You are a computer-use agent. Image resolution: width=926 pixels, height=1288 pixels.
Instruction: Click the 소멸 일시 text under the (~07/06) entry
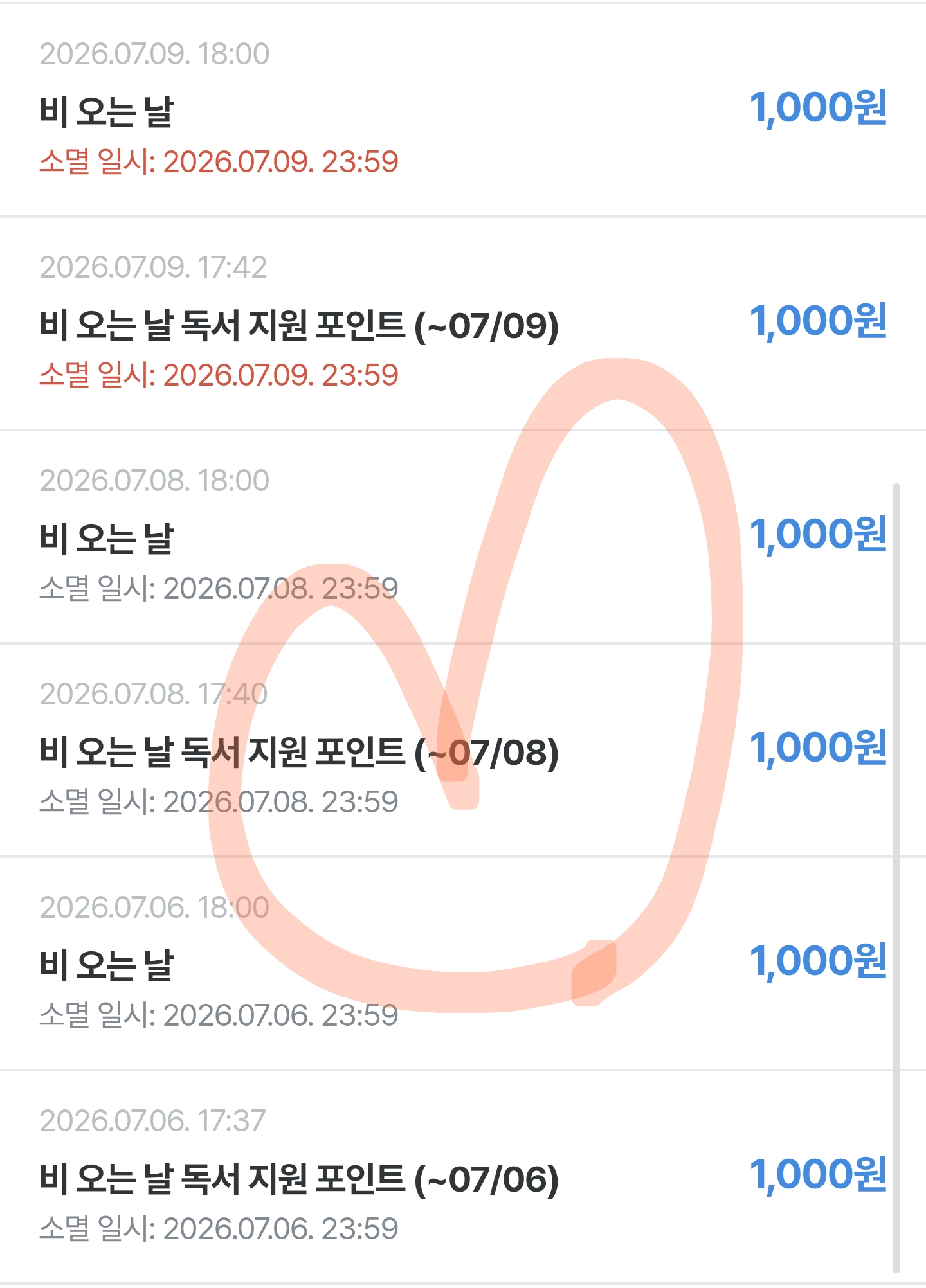click(x=219, y=1228)
